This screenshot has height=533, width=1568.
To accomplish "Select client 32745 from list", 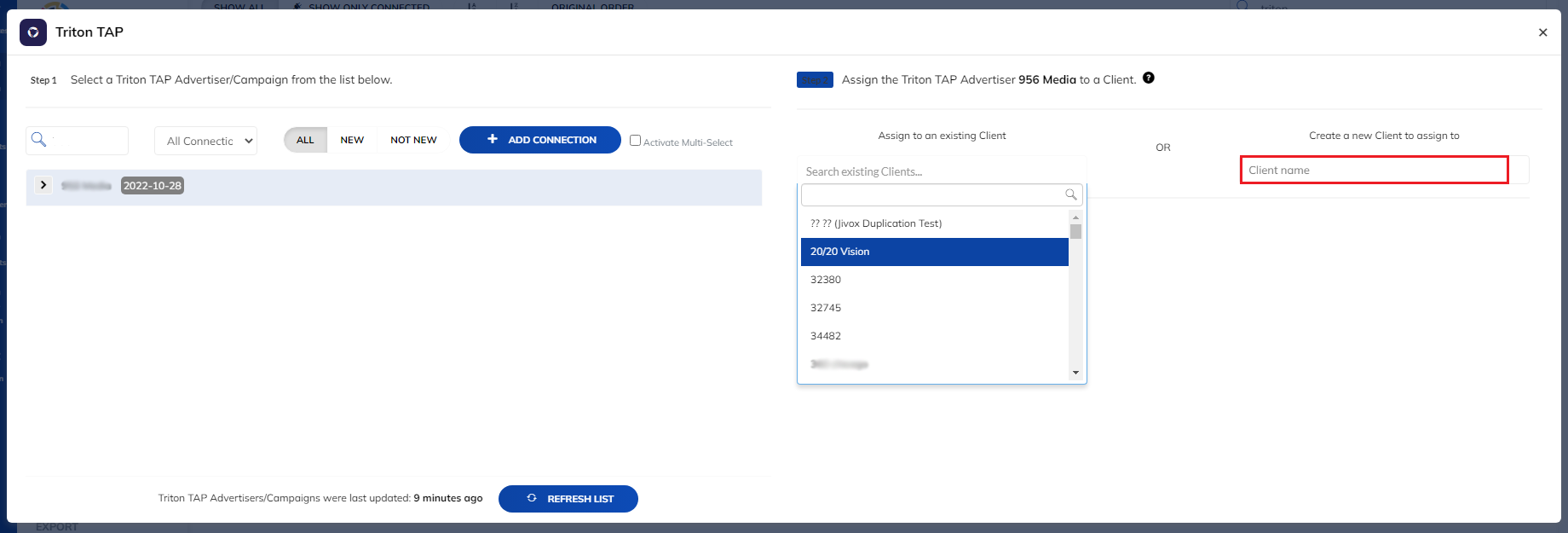I will point(935,308).
